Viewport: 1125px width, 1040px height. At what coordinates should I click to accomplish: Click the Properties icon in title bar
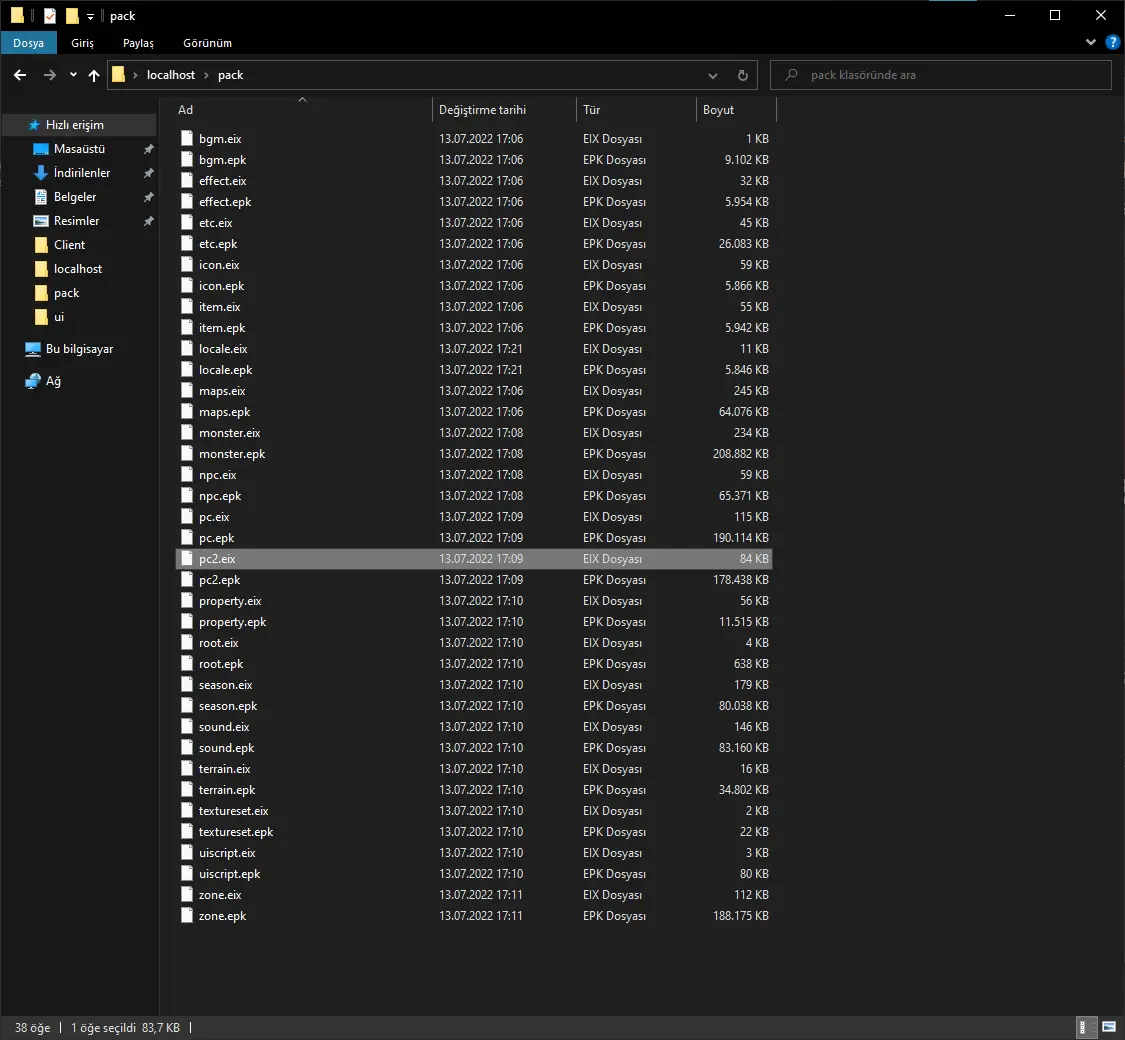(x=50, y=16)
